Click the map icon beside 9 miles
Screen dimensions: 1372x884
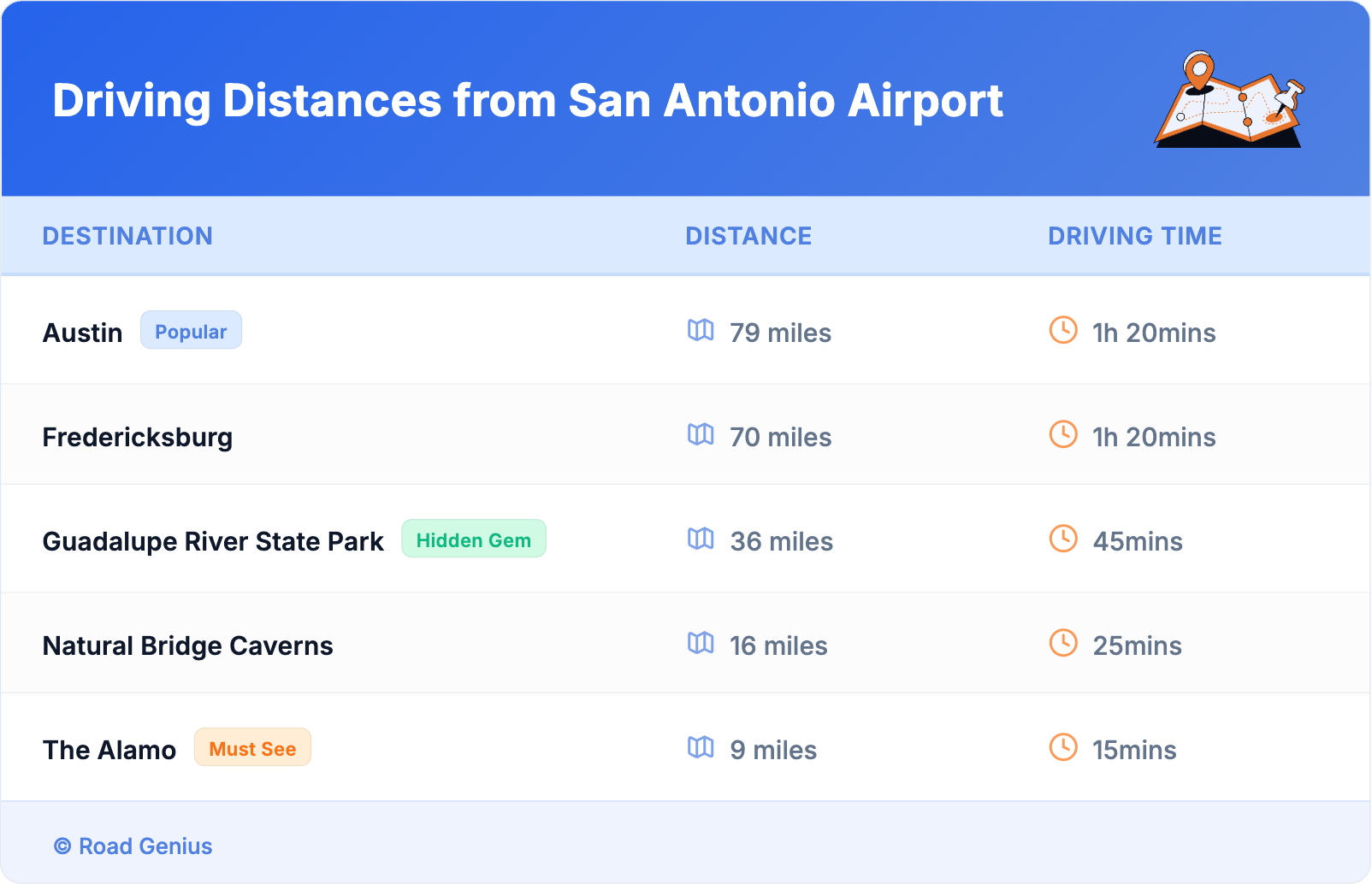[701, 748]
